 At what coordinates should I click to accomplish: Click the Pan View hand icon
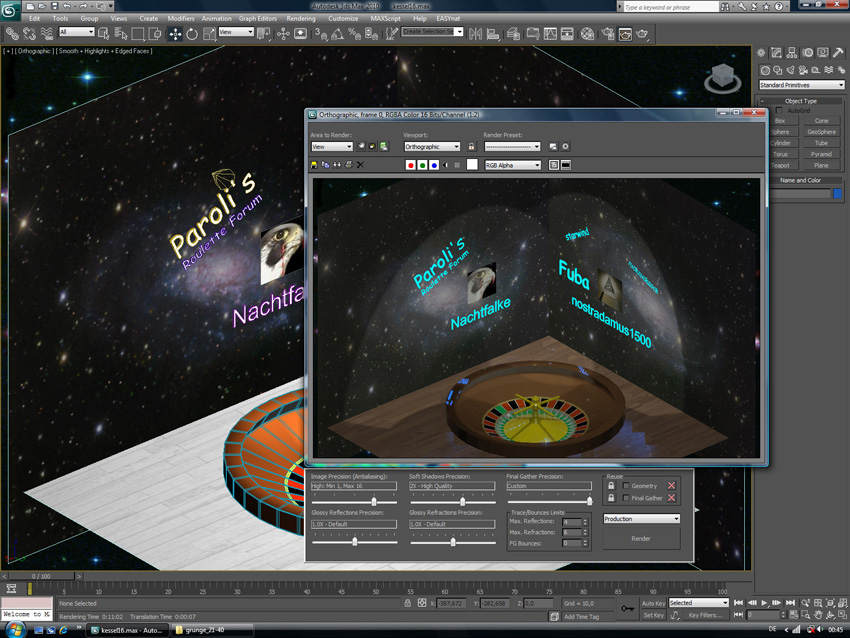pos(817,615)
